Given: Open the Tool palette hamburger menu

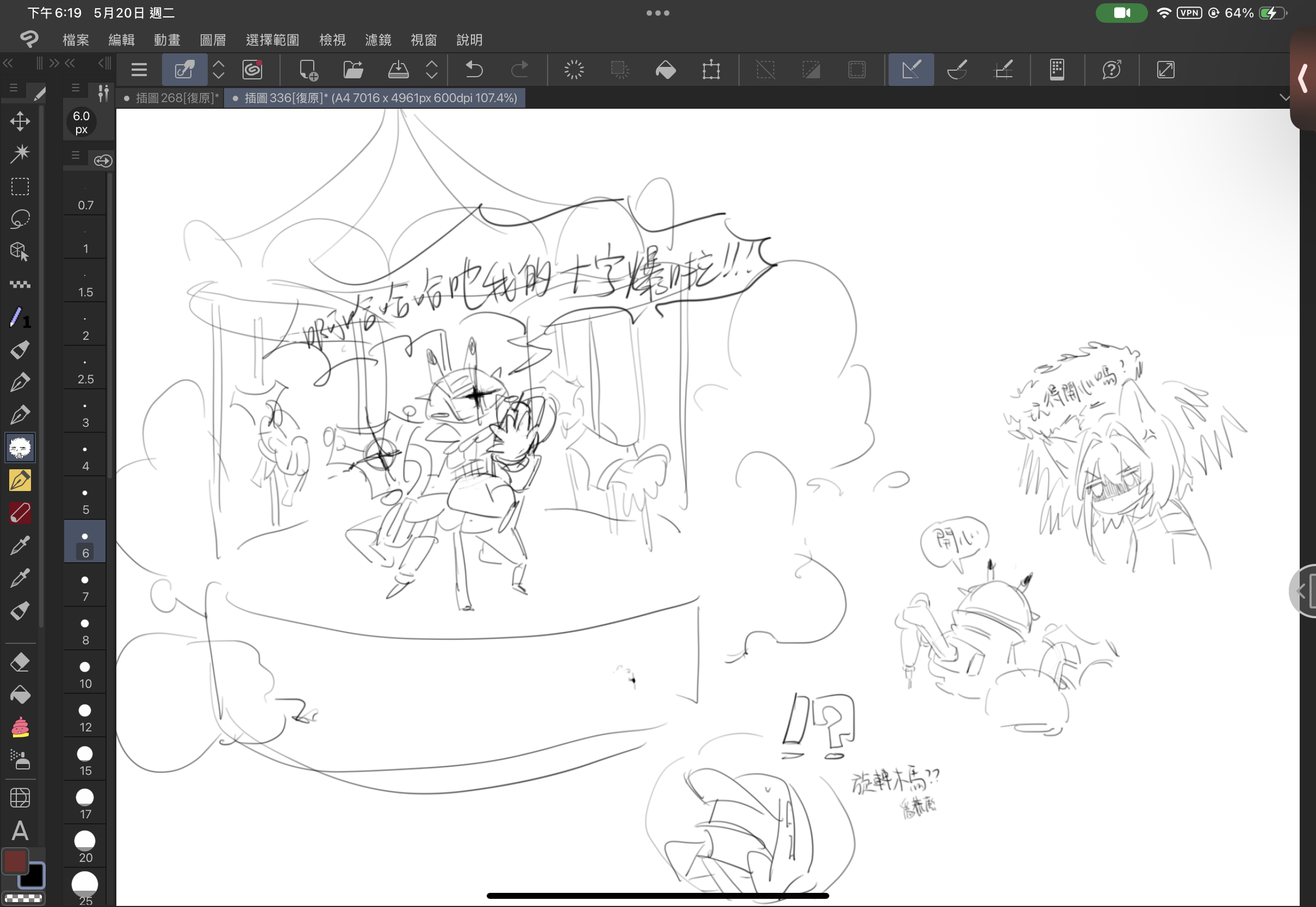Looking at the screenshot, I should 14,88.
